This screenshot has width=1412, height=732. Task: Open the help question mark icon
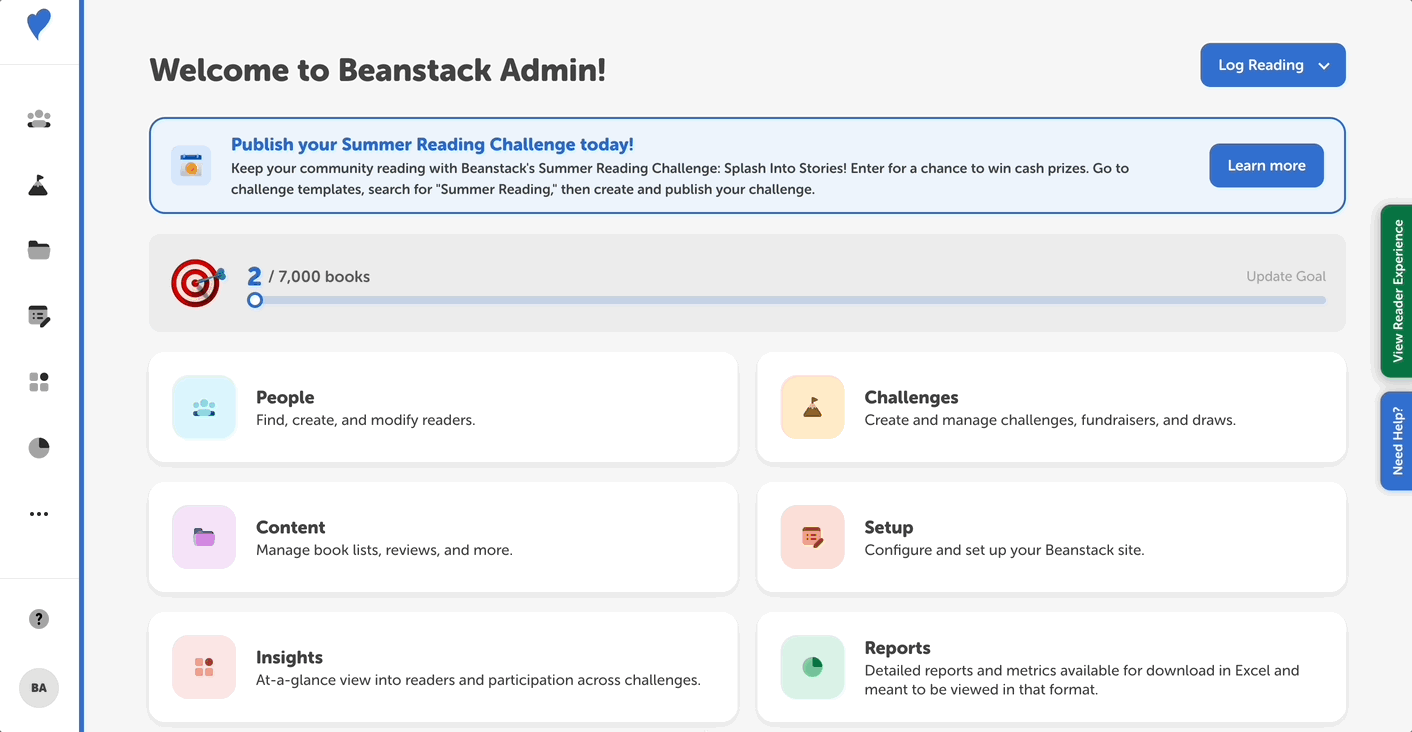tap(38, 618)
